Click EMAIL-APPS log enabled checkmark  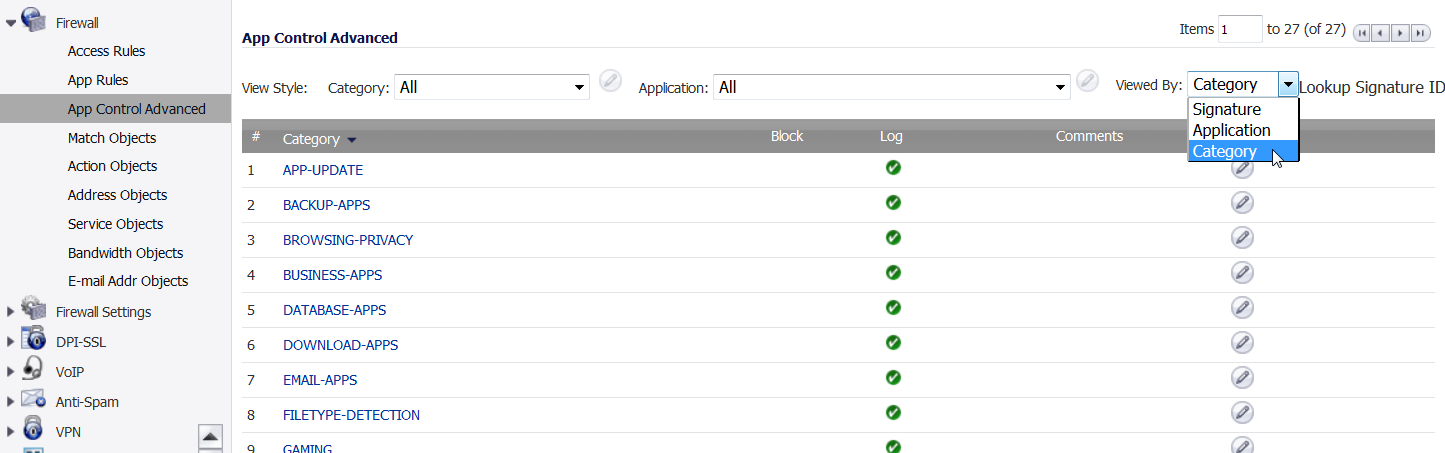[x=893, y=378]
